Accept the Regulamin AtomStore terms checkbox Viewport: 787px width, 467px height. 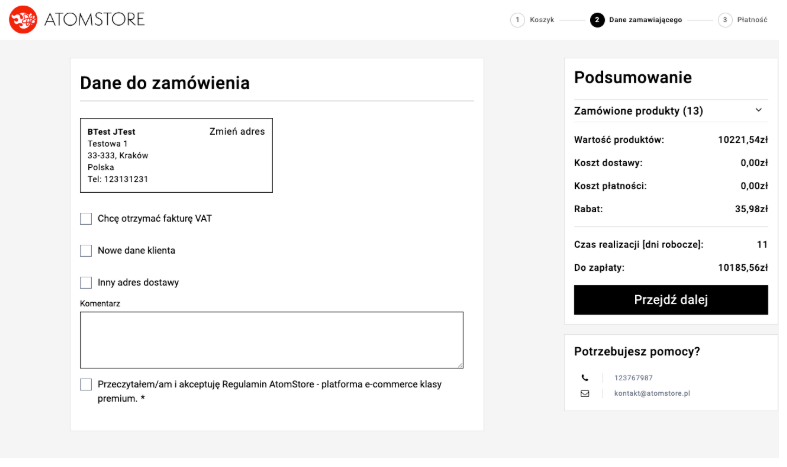click(86, 384)
